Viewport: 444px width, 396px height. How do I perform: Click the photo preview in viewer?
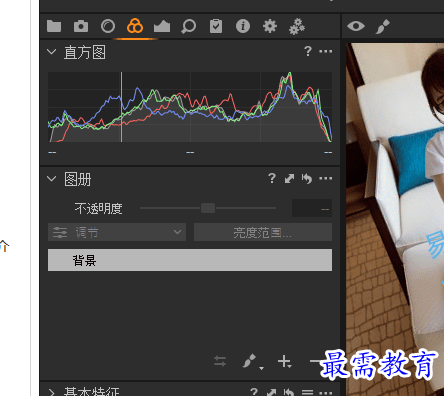pos(395,219)
